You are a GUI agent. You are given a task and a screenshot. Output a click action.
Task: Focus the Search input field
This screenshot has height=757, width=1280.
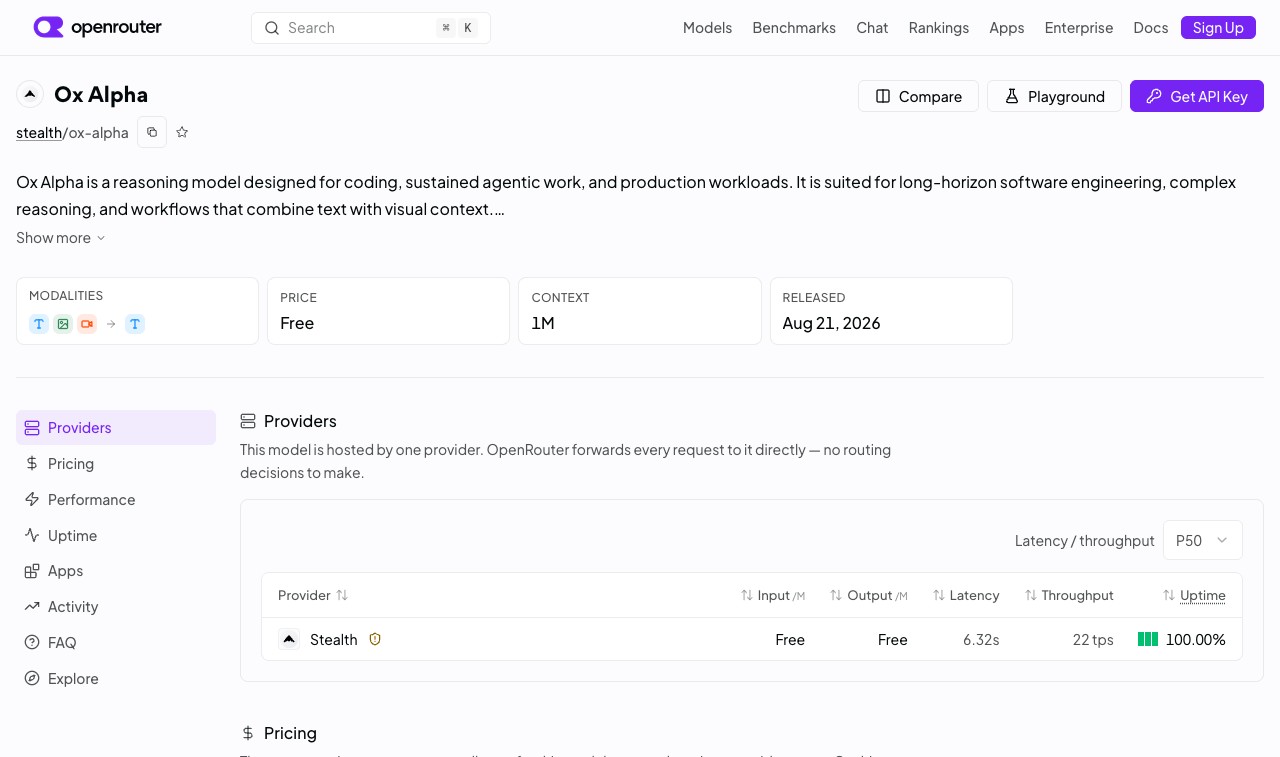(x=371, y=28)
